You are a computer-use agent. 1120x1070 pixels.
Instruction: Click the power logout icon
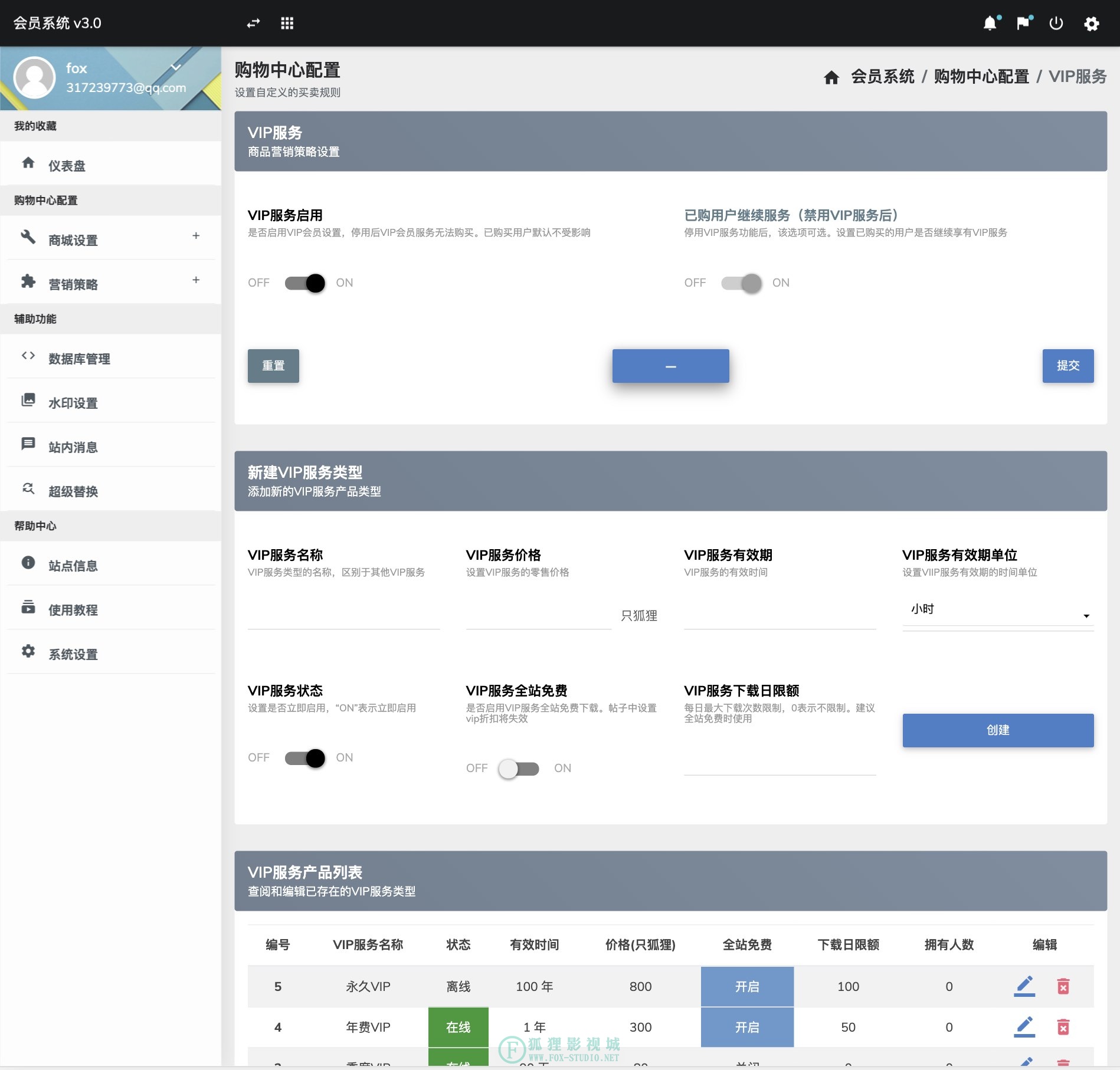click(x=1056, y=24)
